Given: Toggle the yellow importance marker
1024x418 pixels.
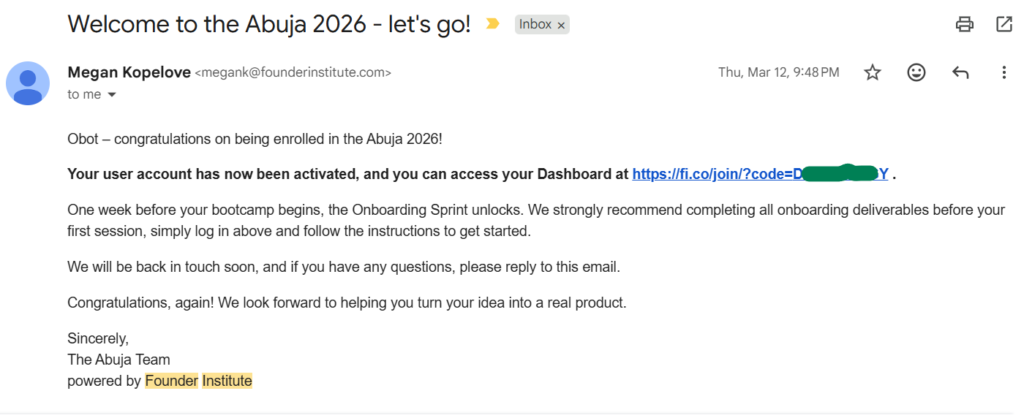Looking at the screenshot, I should (492, 24).
